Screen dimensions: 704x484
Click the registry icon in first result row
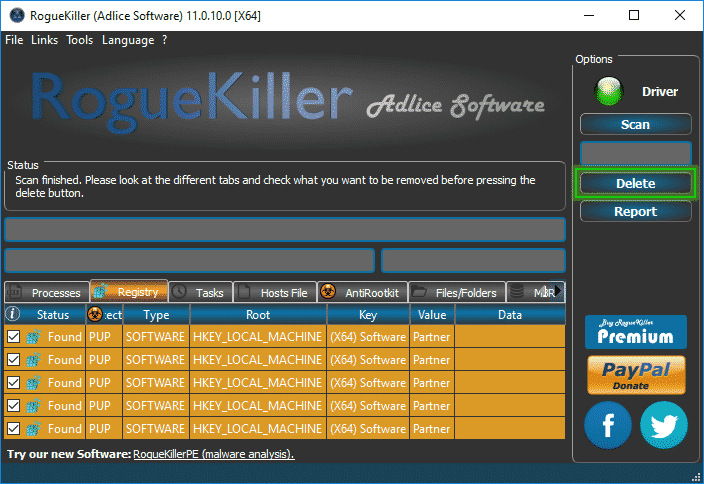33,337
